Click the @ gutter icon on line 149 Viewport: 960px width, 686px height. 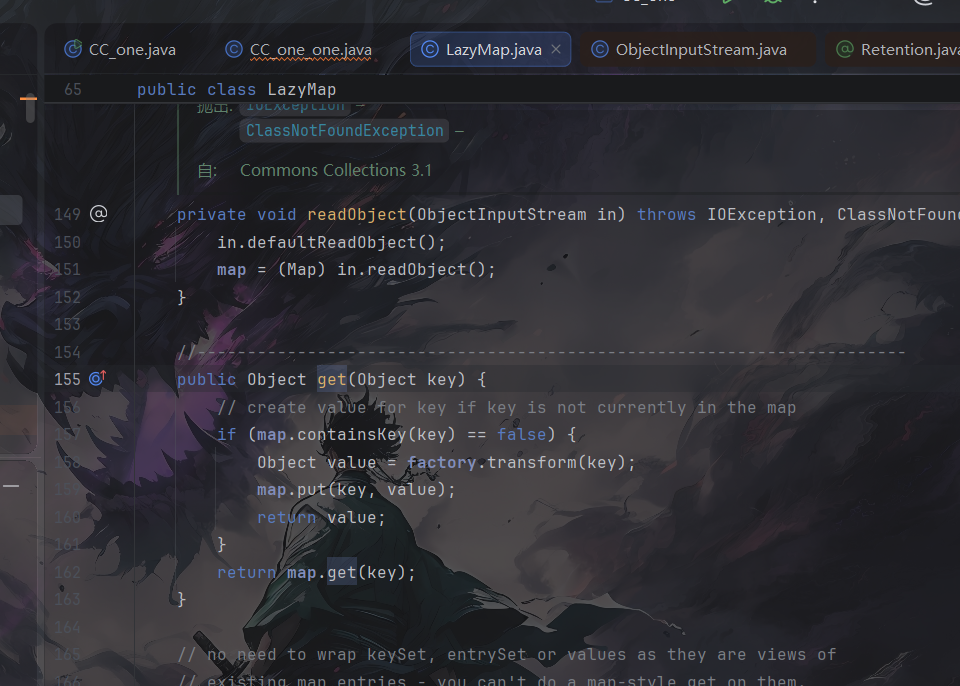(x=98, y=213)
